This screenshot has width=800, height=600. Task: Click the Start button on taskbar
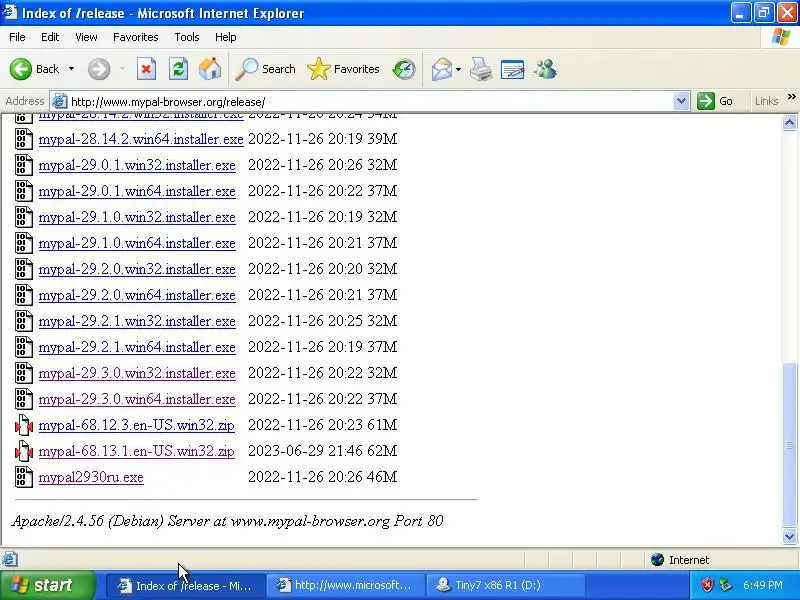[x=48, y=585]
